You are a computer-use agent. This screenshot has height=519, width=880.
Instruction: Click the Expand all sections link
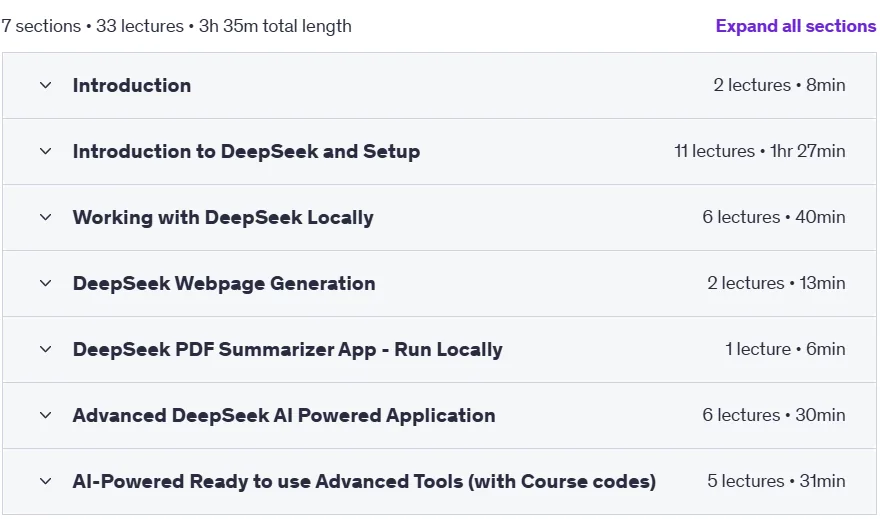pos(795,26)
